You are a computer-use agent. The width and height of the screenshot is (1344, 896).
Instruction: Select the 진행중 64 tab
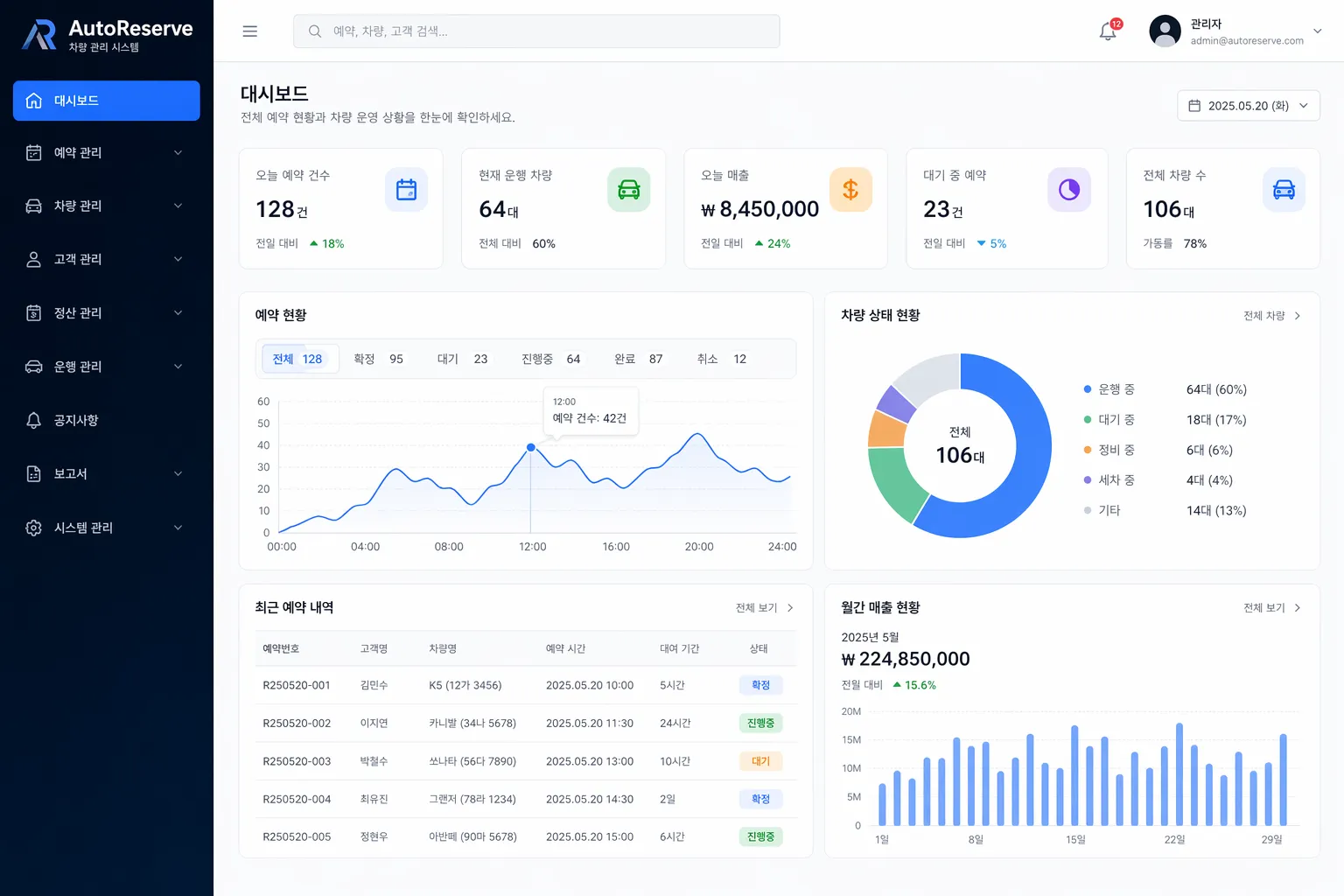pyautogui.click(x=550, y=359)
